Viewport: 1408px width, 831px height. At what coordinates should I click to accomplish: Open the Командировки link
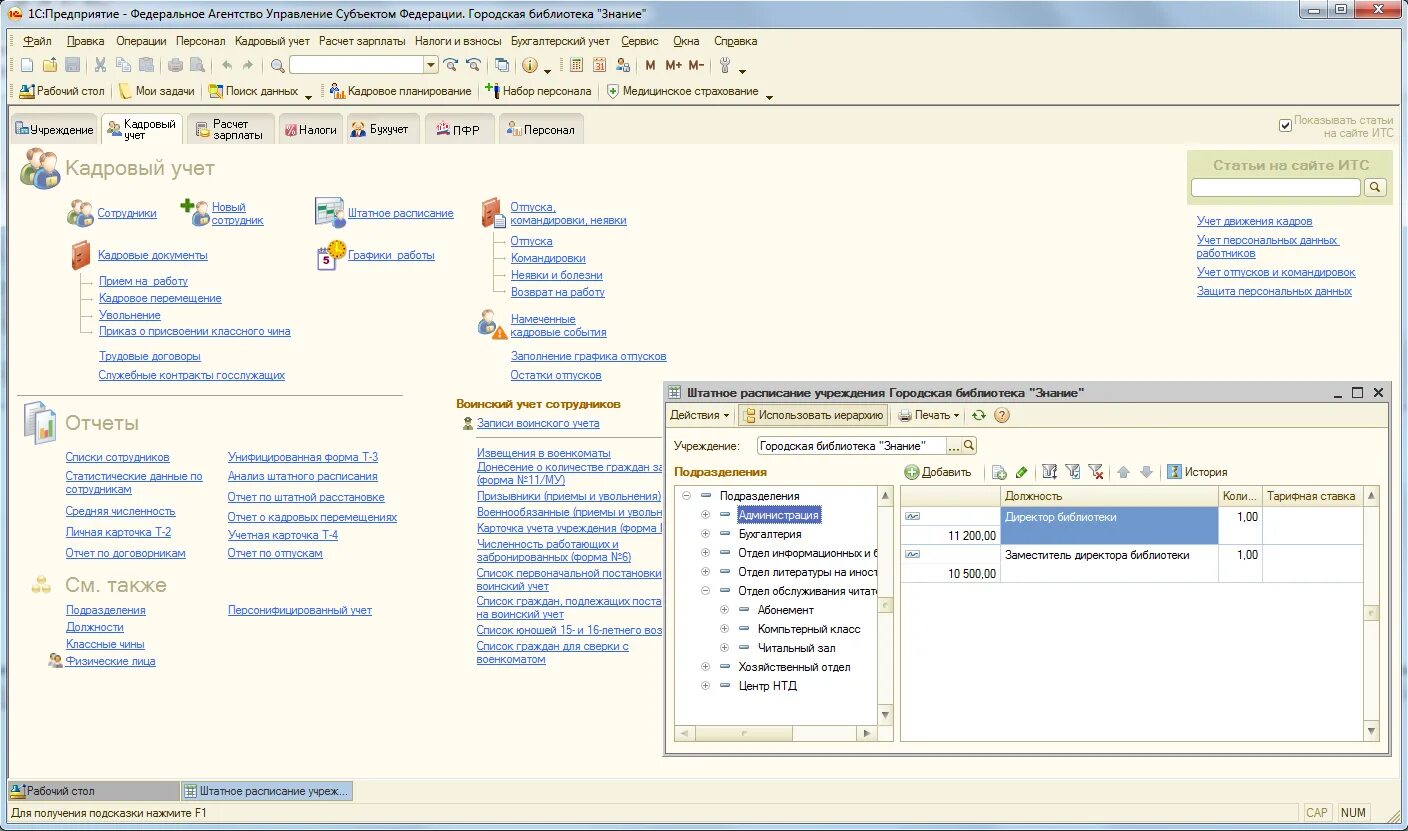click(548, 258)
